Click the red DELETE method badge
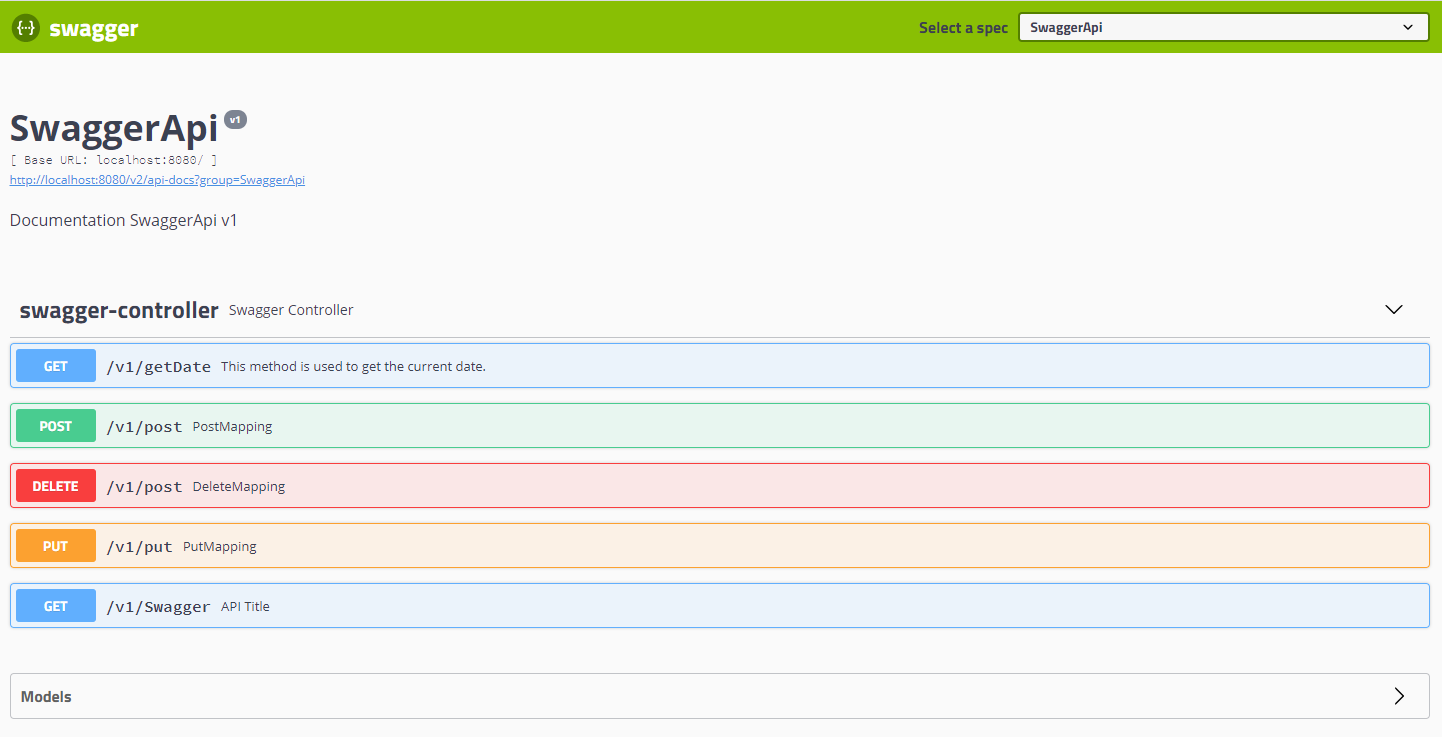 [56, 486]
